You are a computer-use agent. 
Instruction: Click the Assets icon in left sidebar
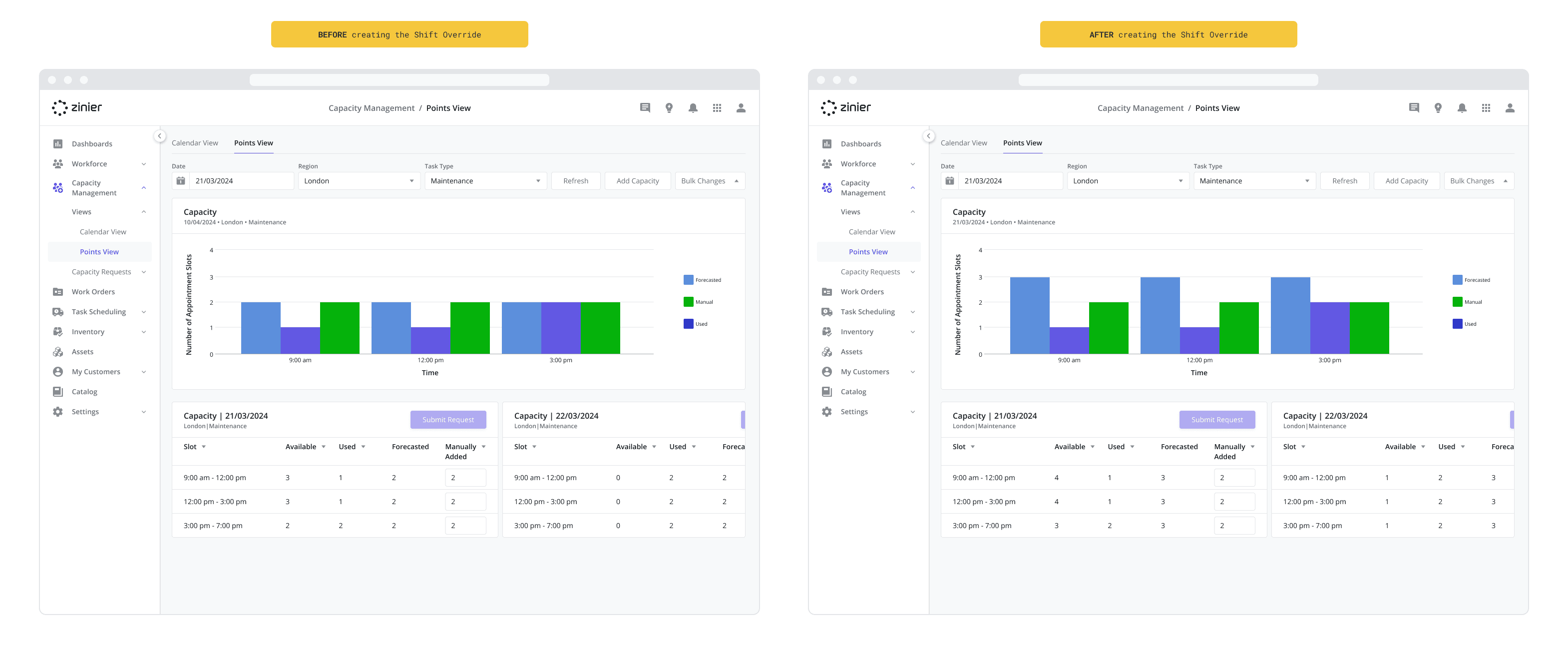click(x=56, y=352)
